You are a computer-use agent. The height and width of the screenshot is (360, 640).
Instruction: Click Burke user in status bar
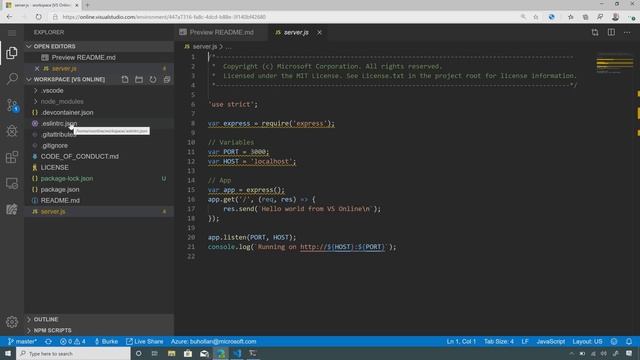point(106,342)
